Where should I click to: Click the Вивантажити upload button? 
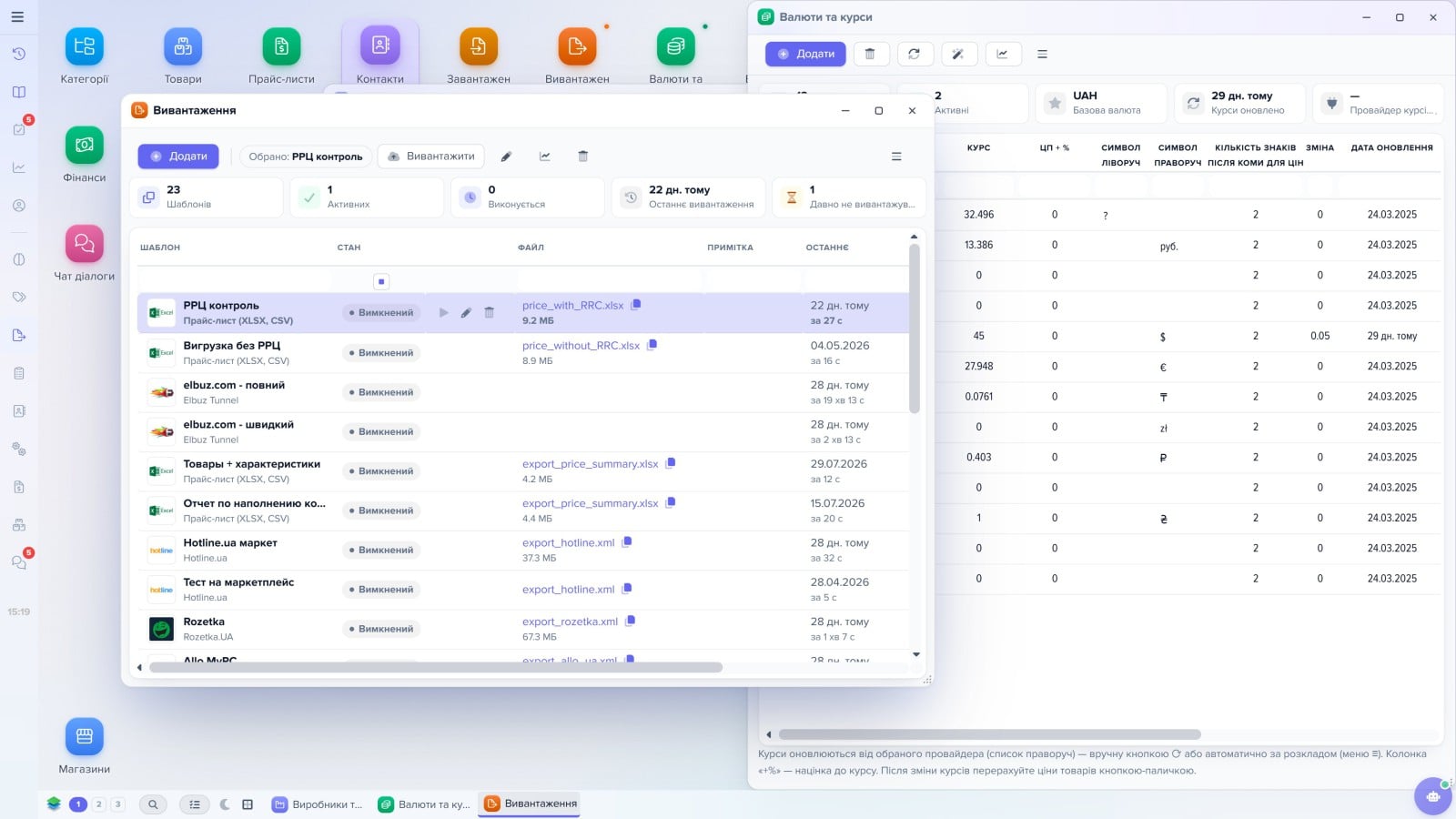[431, 157]
